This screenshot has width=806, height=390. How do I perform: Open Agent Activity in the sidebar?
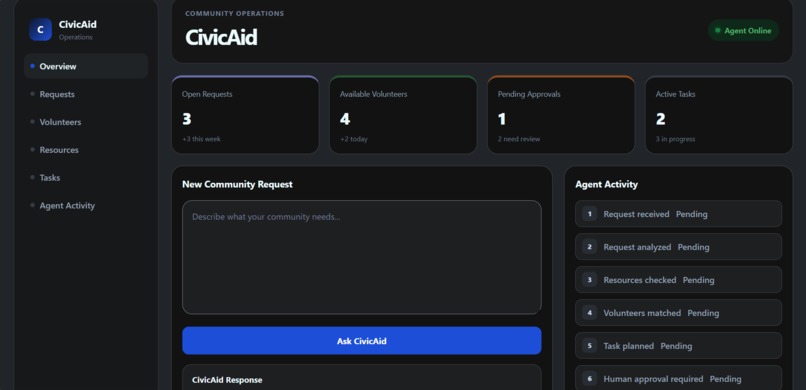(x=86, y=206)
